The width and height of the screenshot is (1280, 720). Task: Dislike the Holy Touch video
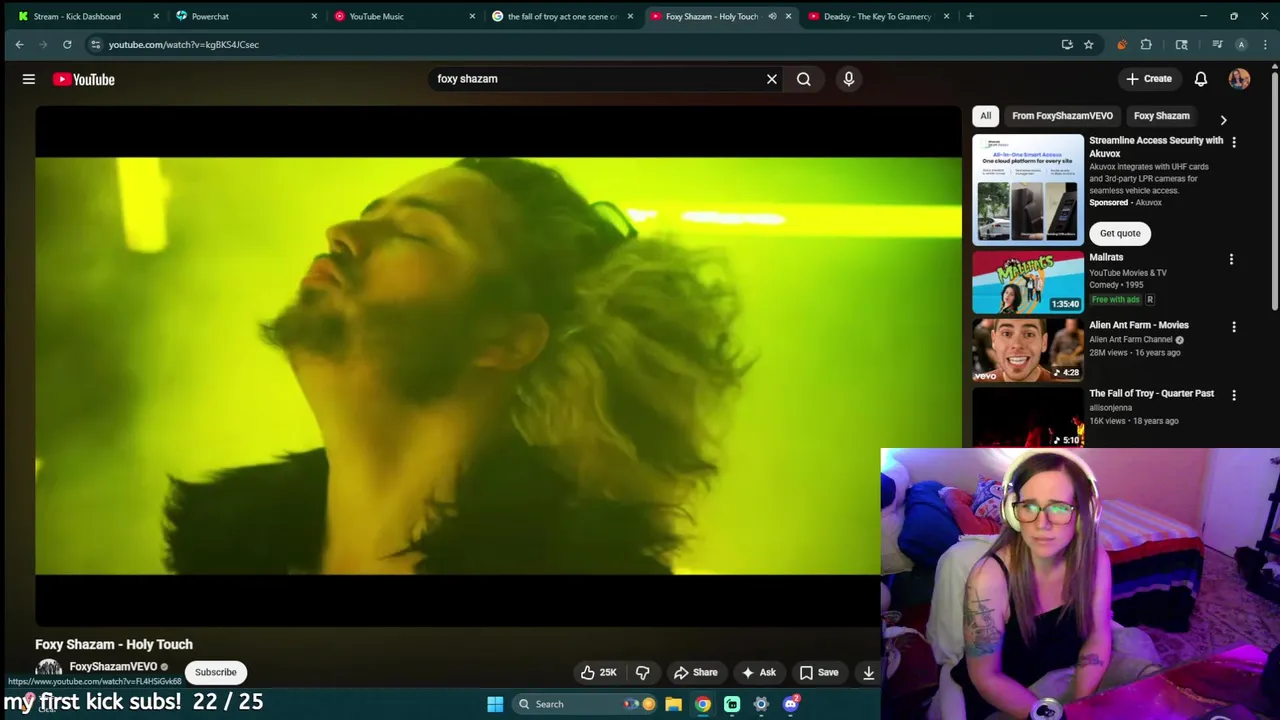(x=643, y=672)
